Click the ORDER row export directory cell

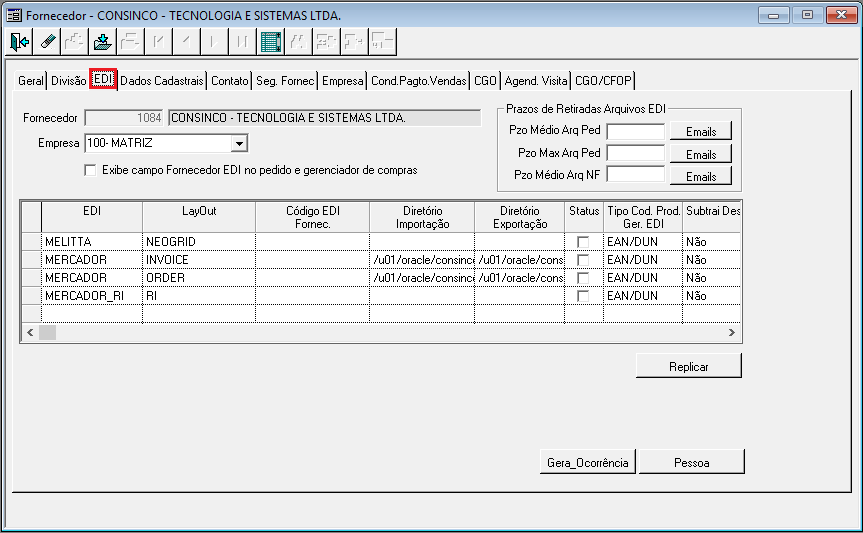[520, 278]
